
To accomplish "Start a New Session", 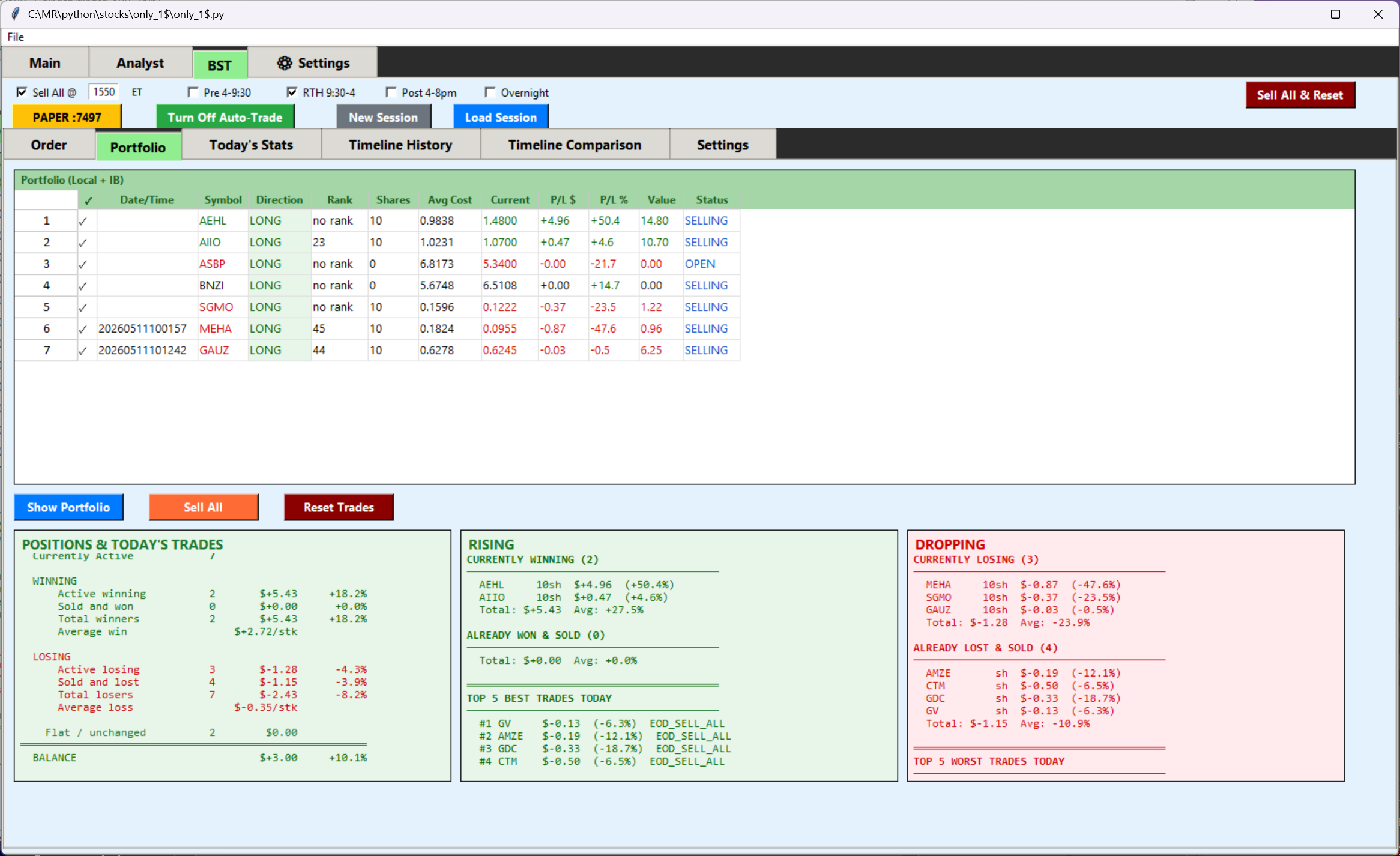I will click(384, 117).
